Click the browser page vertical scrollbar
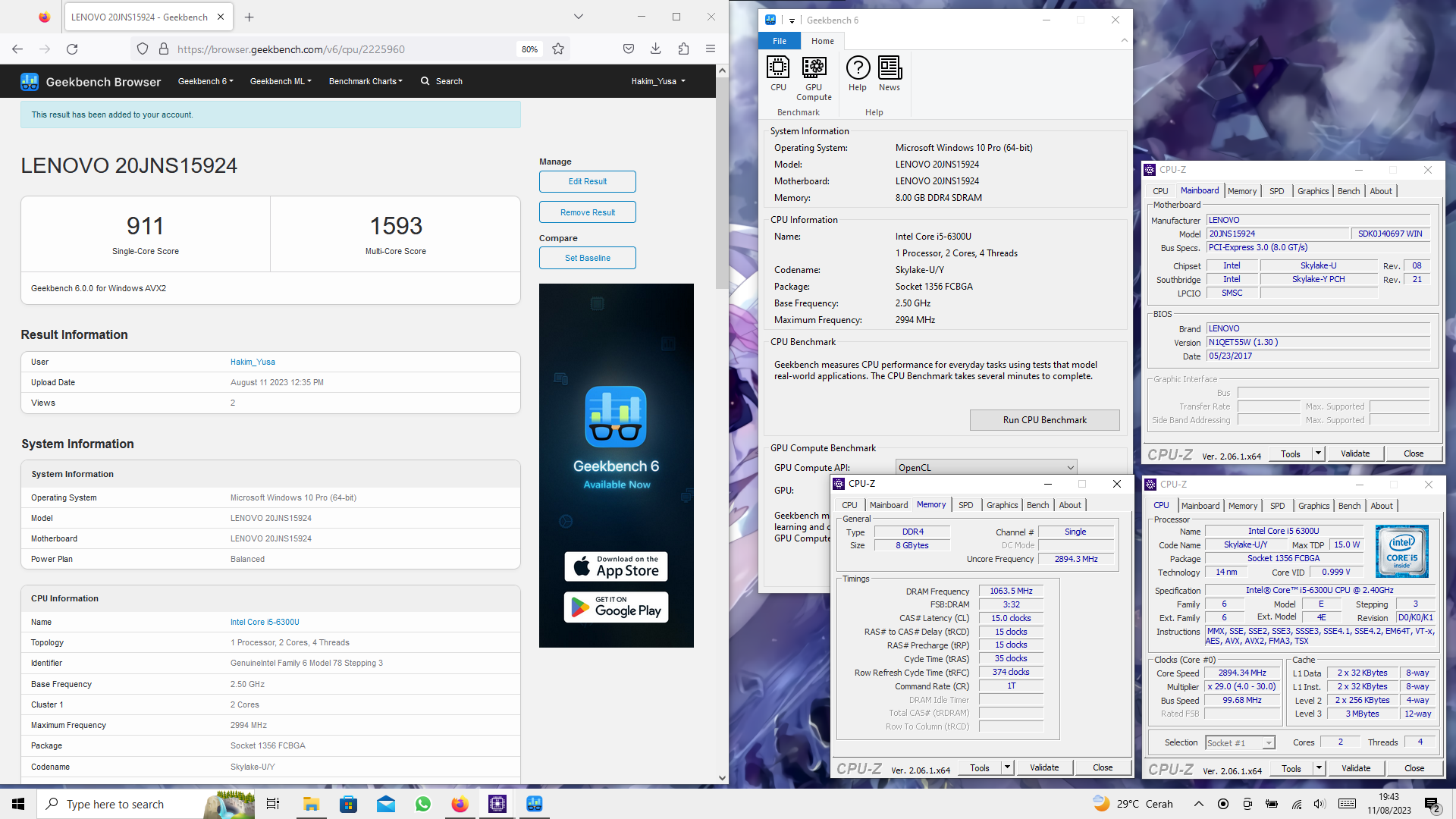The image size is (1456, 819). 722,182
